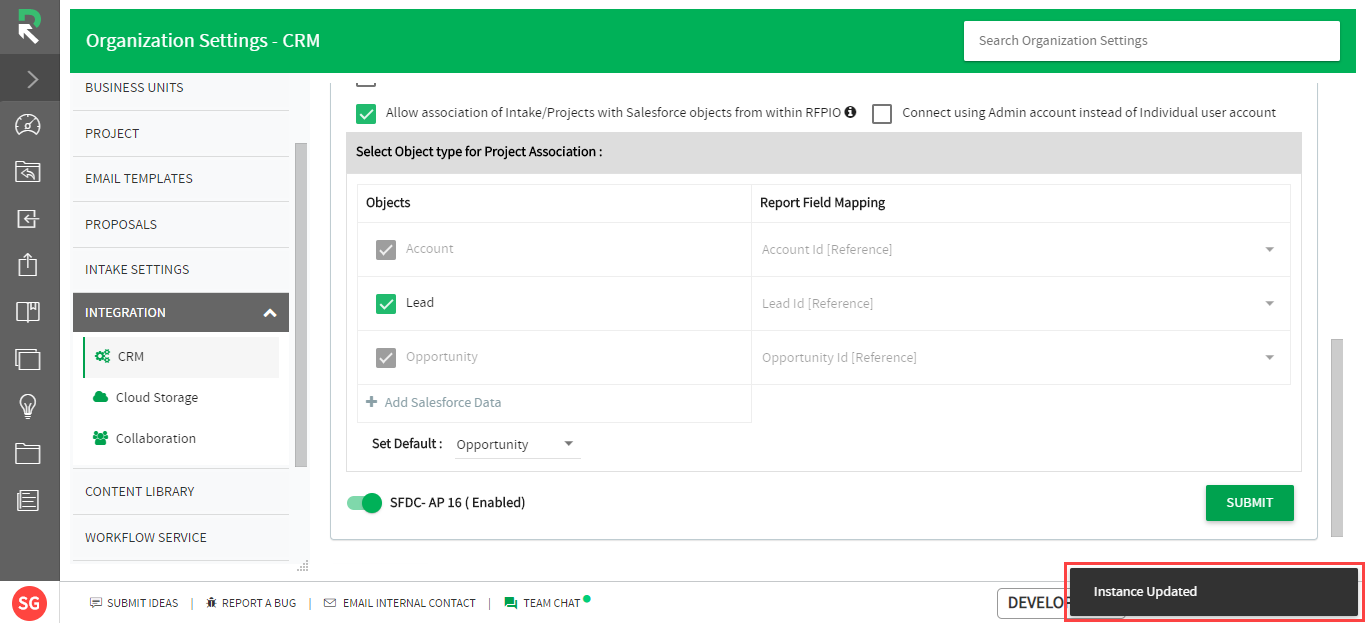The image size is (1365, 623).
Task: Click the Submit Ideas link
Action: click(x=143, y=603)
